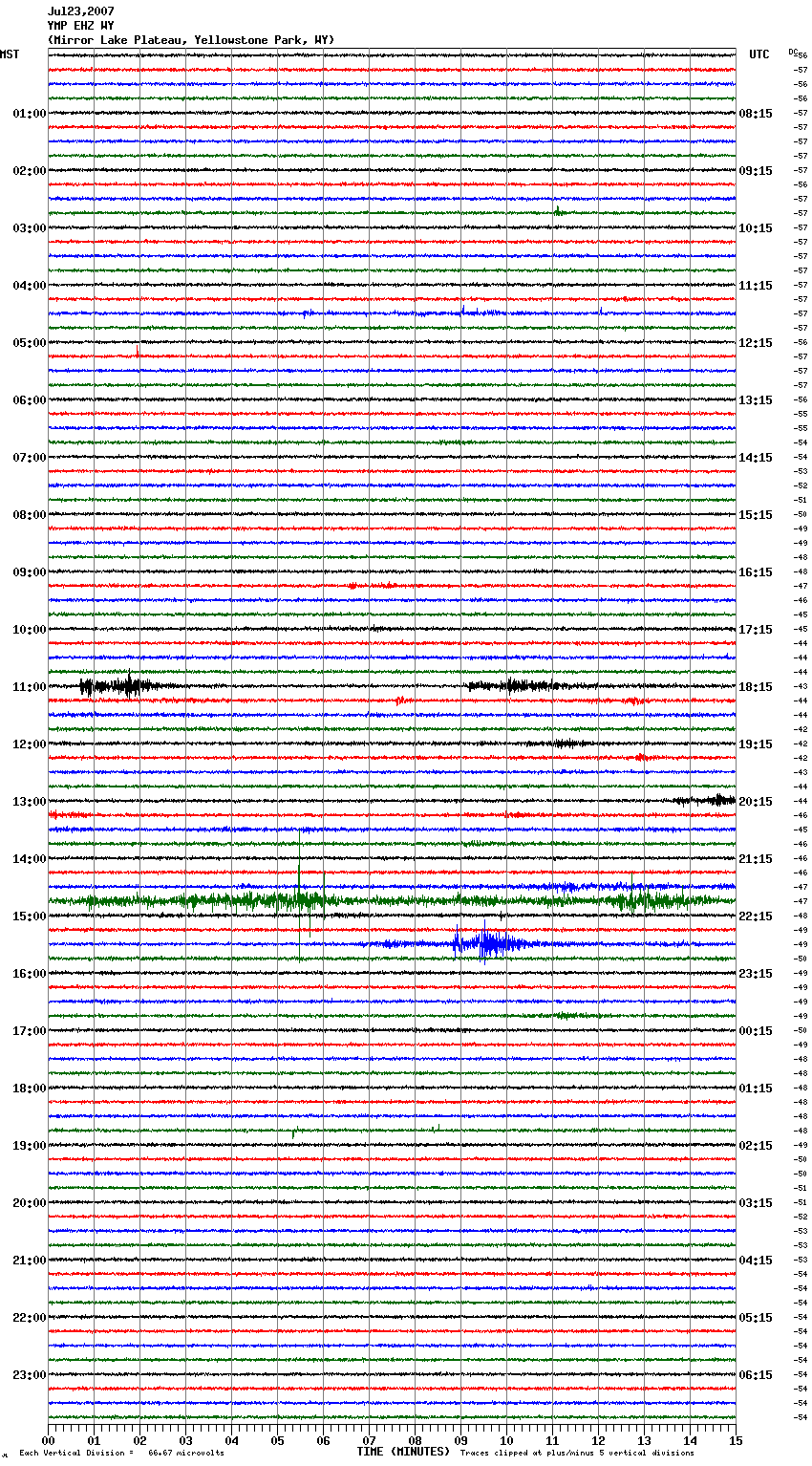Select the 01:00 MST hour label
The width and height of the screenshot is (812, 1466).
coord(30,114)
